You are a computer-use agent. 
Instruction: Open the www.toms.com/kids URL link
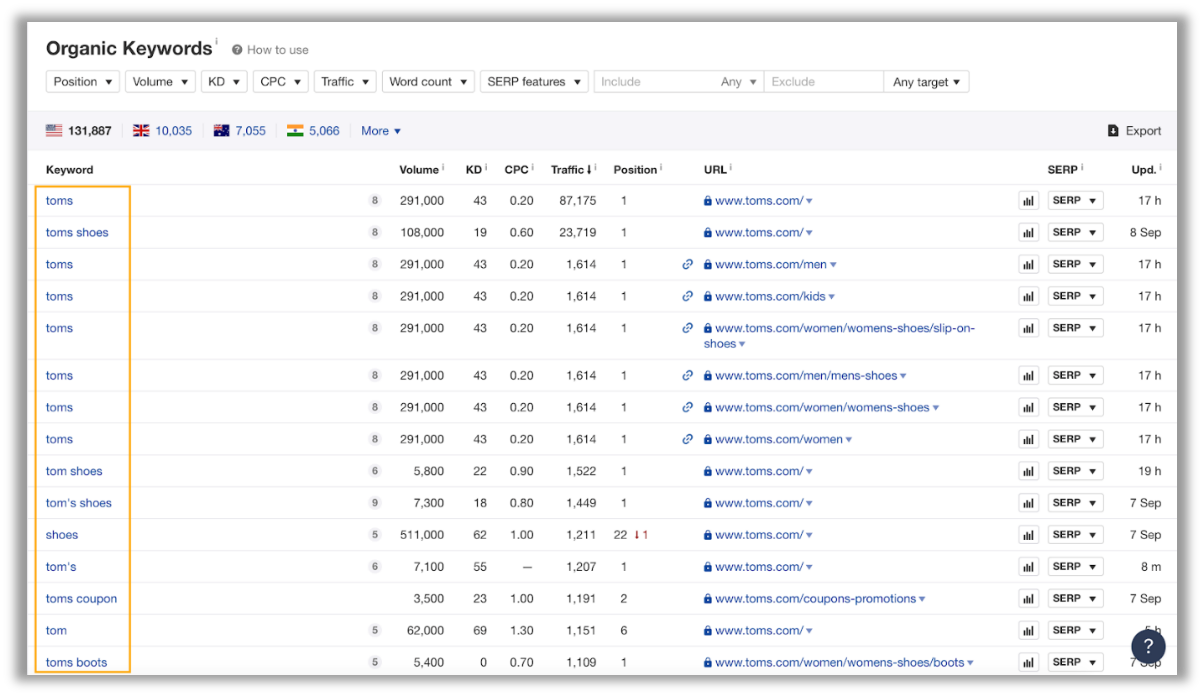click(769, 296)
